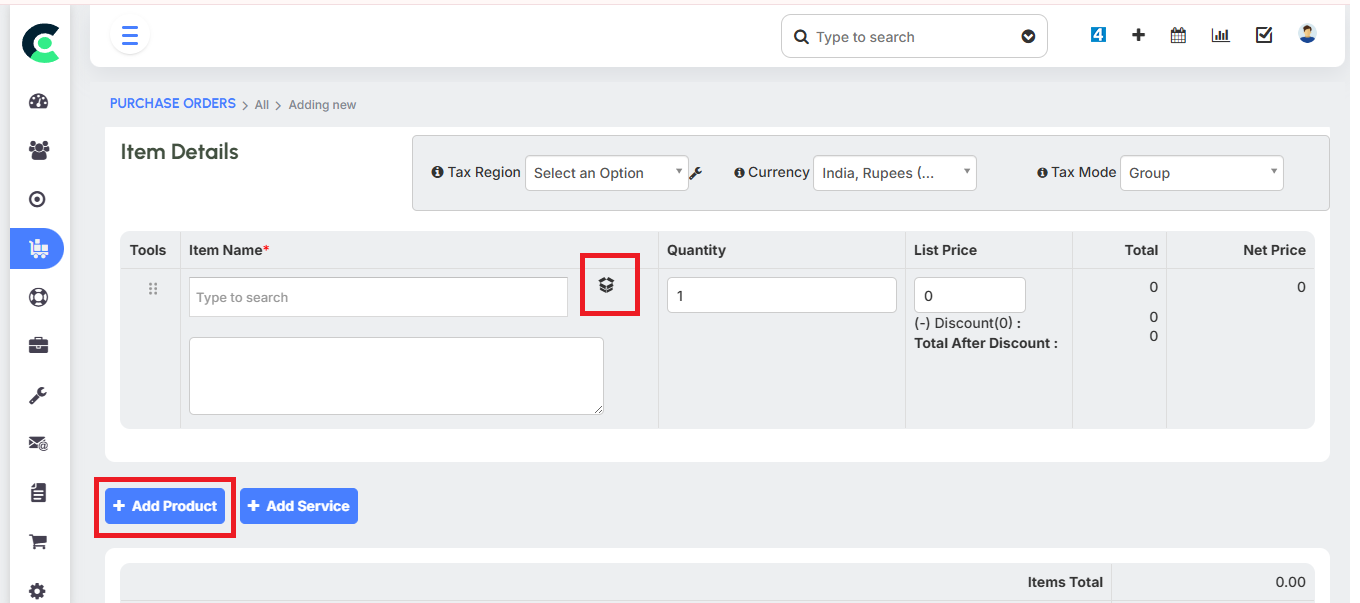Open tasks using the checkmark icon

1263,34
